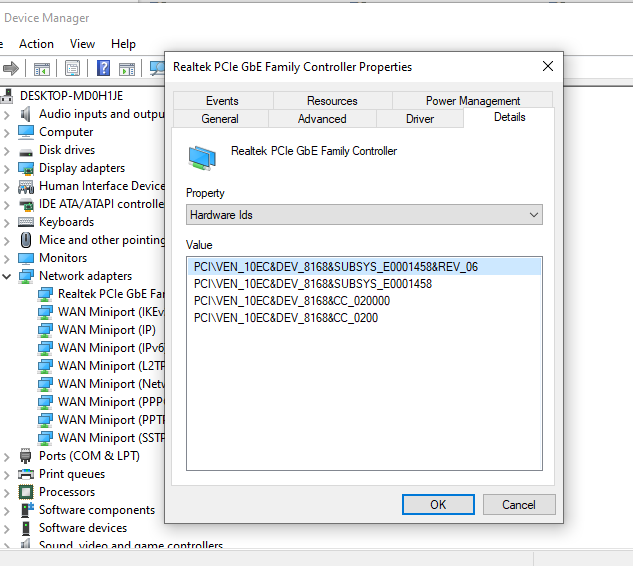Click the Processors chip icon
Screen dimensions: 633x566
pyautogui.click(x=26, y=492)
